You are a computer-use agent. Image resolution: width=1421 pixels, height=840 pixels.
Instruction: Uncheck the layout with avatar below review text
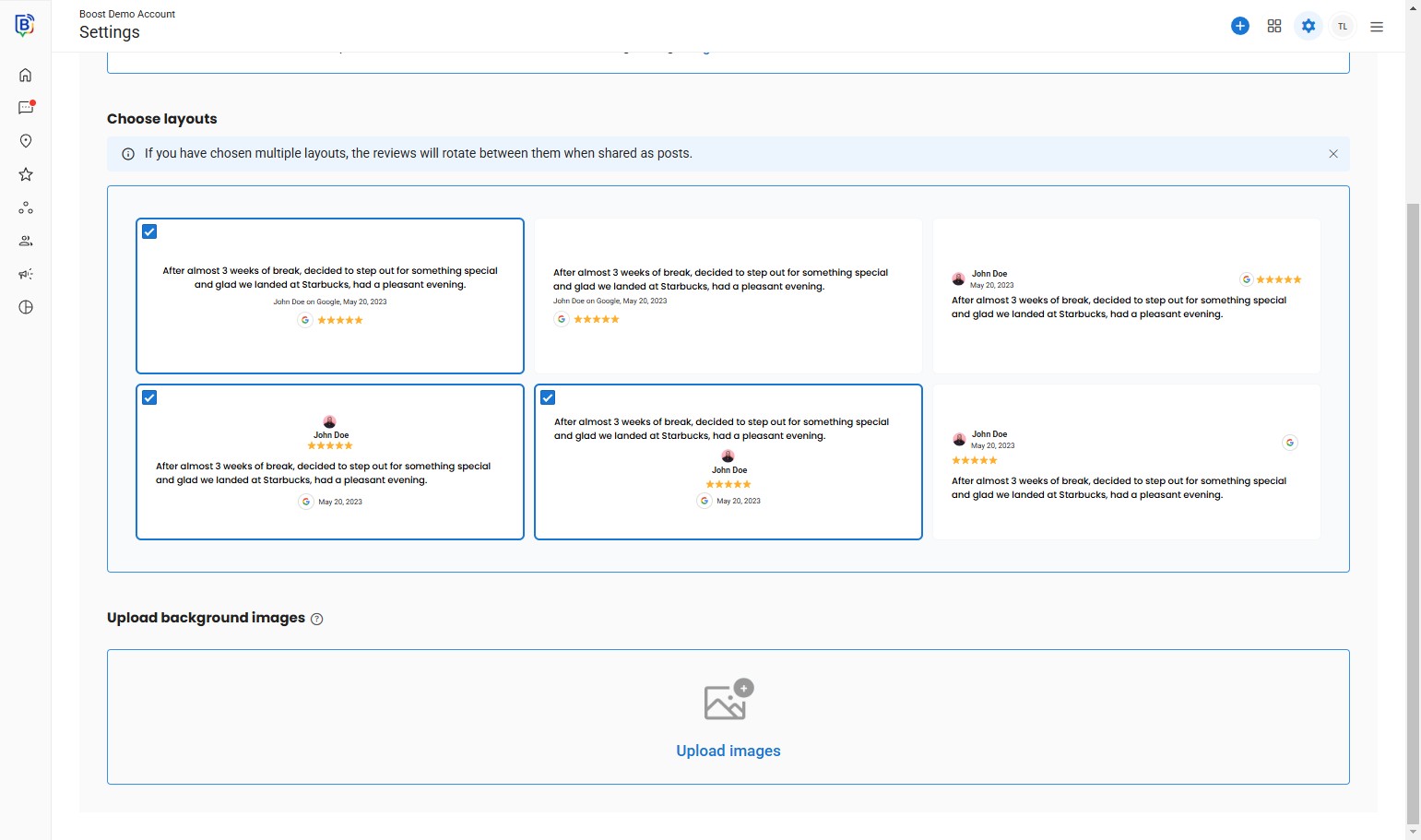[x=548, y=397]
